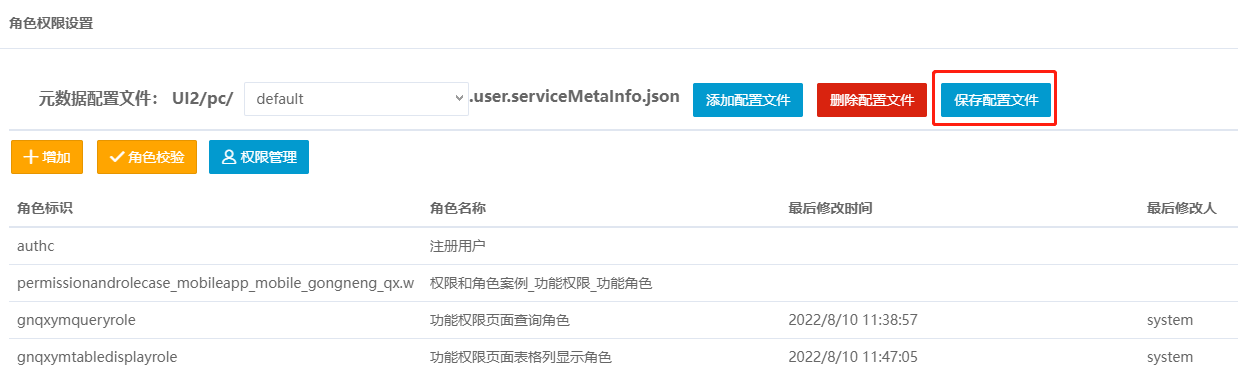This screenshot has height=373, width=1238.
Task: Click the plus icon on 增加 button
Action: point(30,157)
